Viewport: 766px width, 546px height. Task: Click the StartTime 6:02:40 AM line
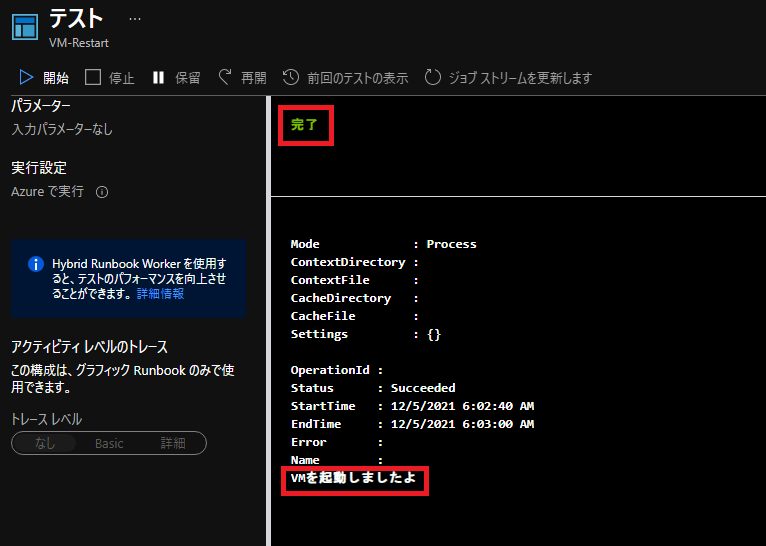coord(412,406)
